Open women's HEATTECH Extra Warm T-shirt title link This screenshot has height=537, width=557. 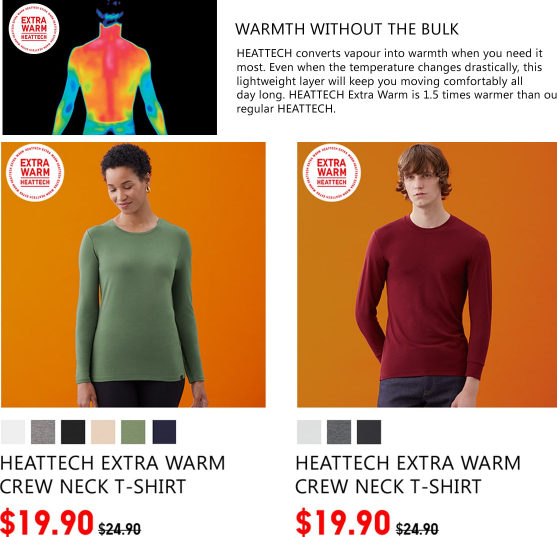point(113,474)
